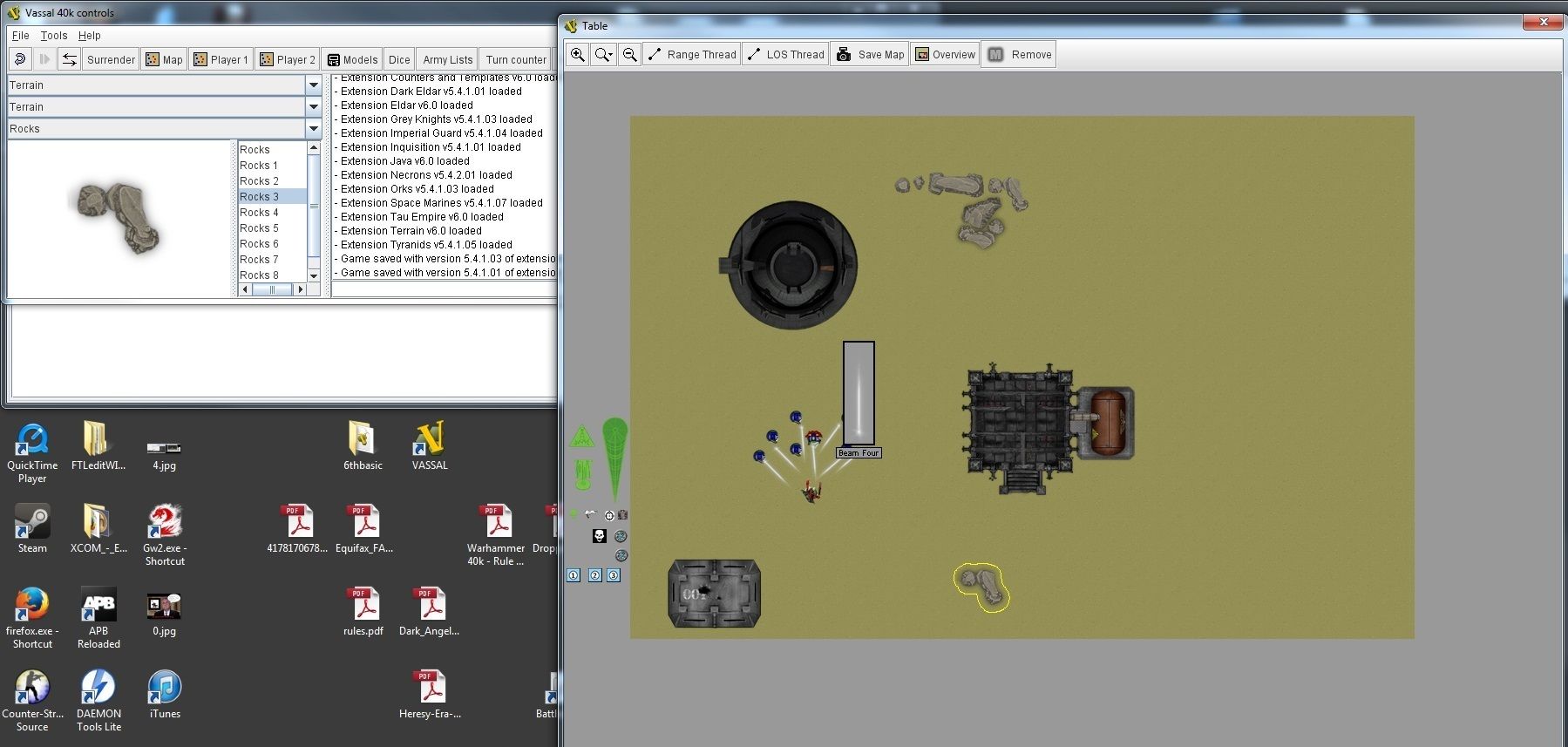Open the Steam desktop shortcut
Image resolution: width=1568 pixels, height=747 pixels.
32,528
